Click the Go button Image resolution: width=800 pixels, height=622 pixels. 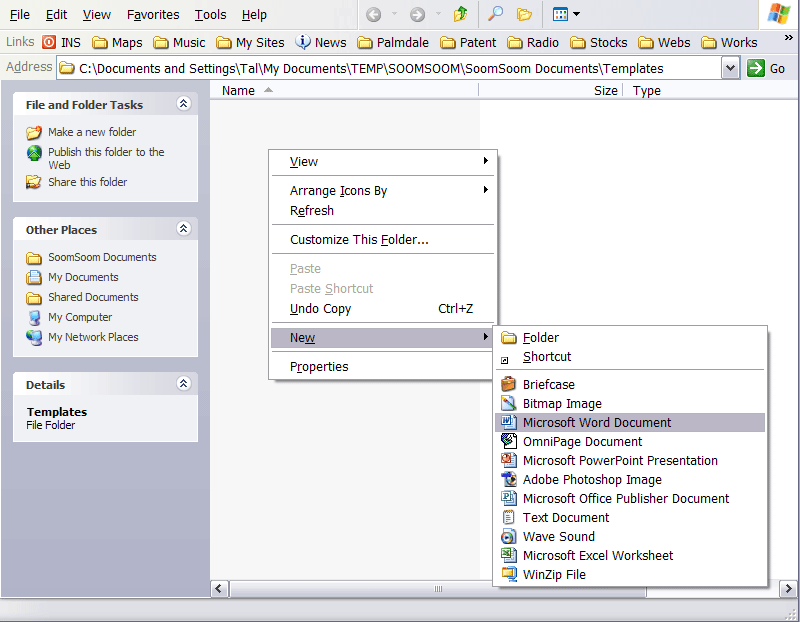pos(766,68)
